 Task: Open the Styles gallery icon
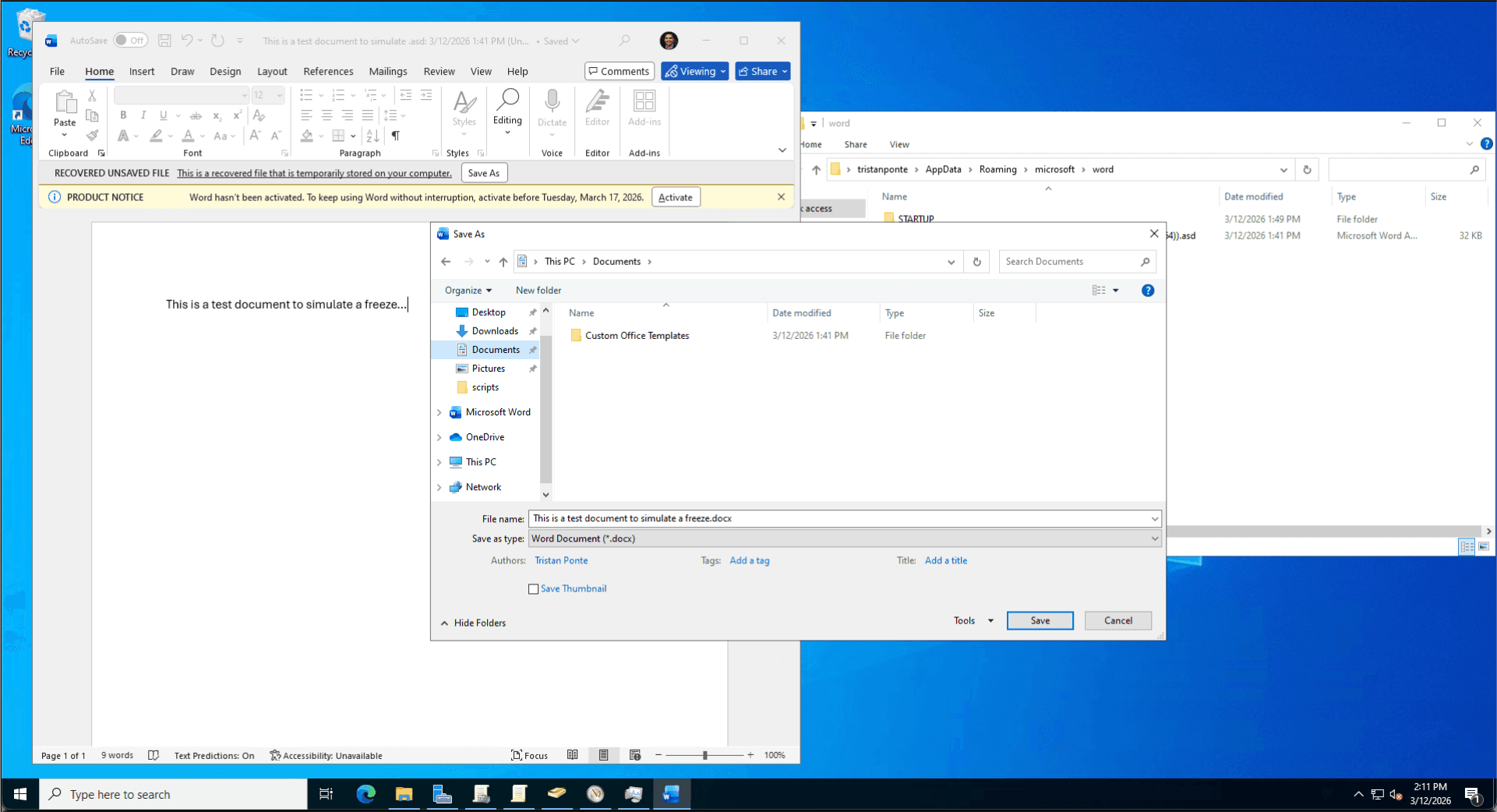pos(464,101)
